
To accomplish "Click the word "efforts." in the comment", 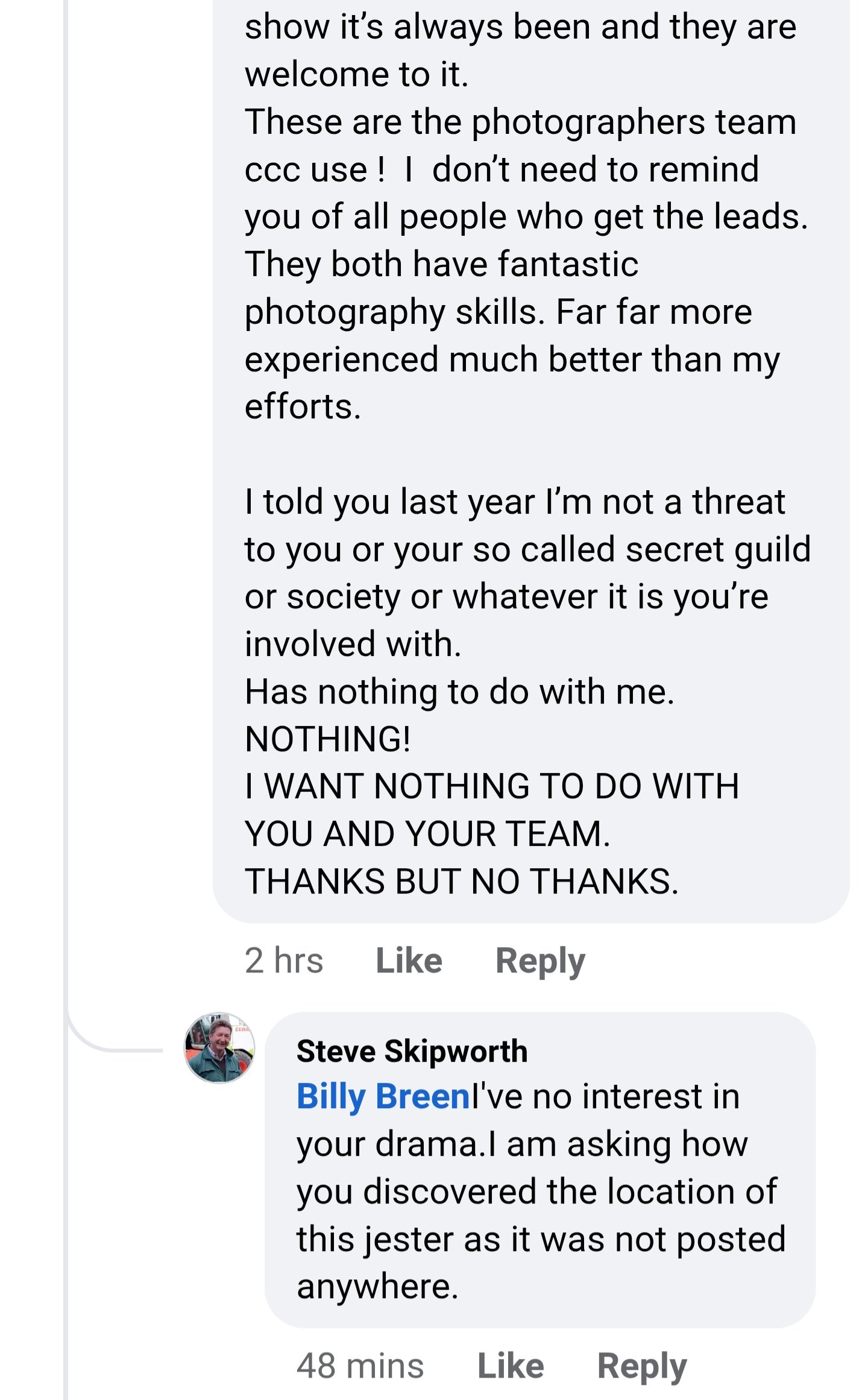I will point(303,406).
